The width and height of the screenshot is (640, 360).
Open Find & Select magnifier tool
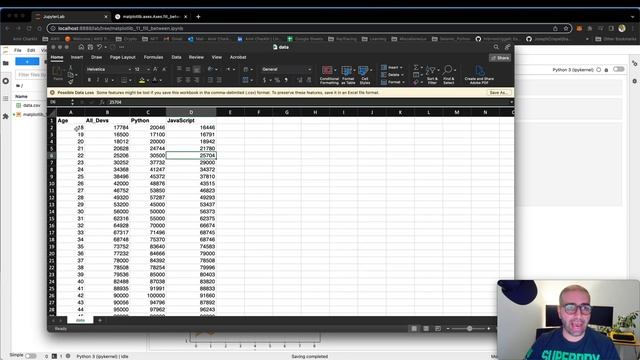449,75
